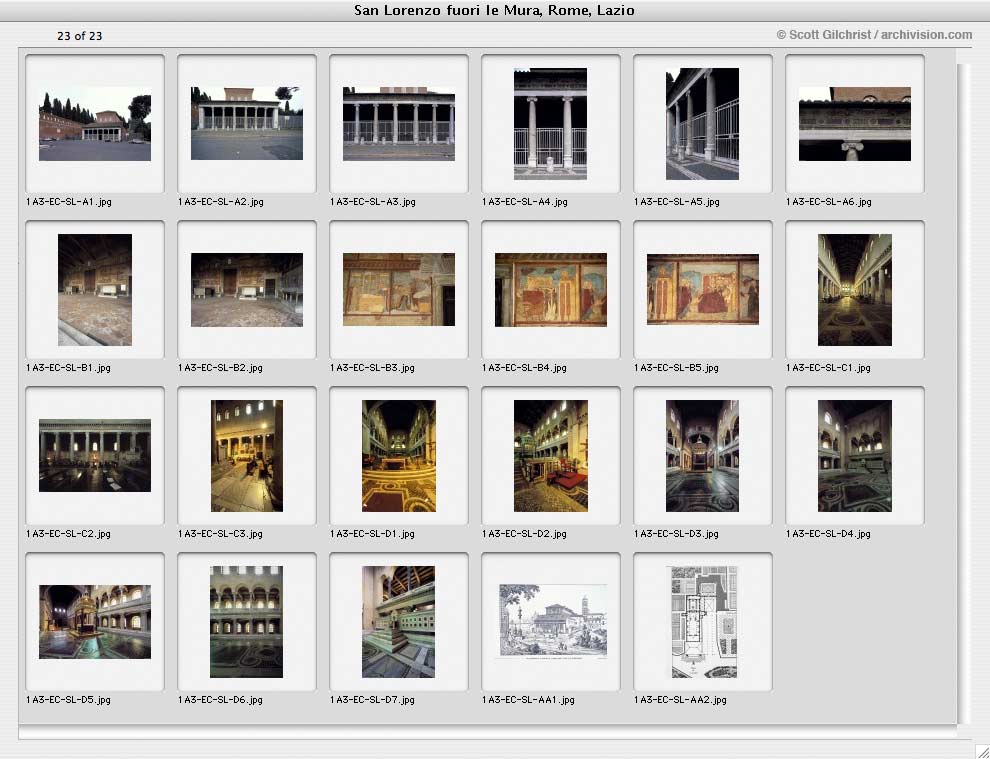Open thumbnail 1A3-EC-SL-D5.jpg
990x759 pixels.
(x=95, y=622)
